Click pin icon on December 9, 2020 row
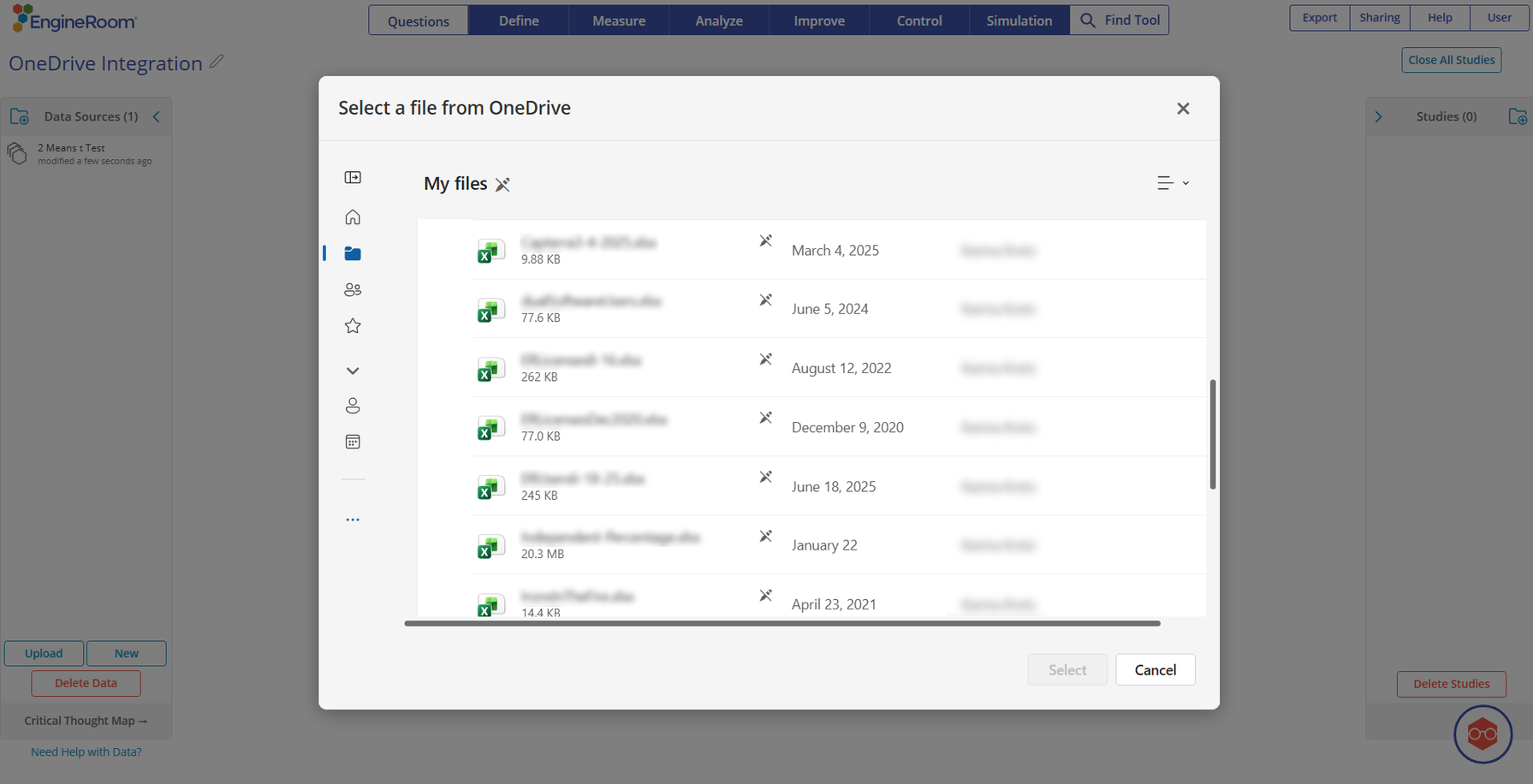This screenshot has width=1533, height=784. point(765,419)
